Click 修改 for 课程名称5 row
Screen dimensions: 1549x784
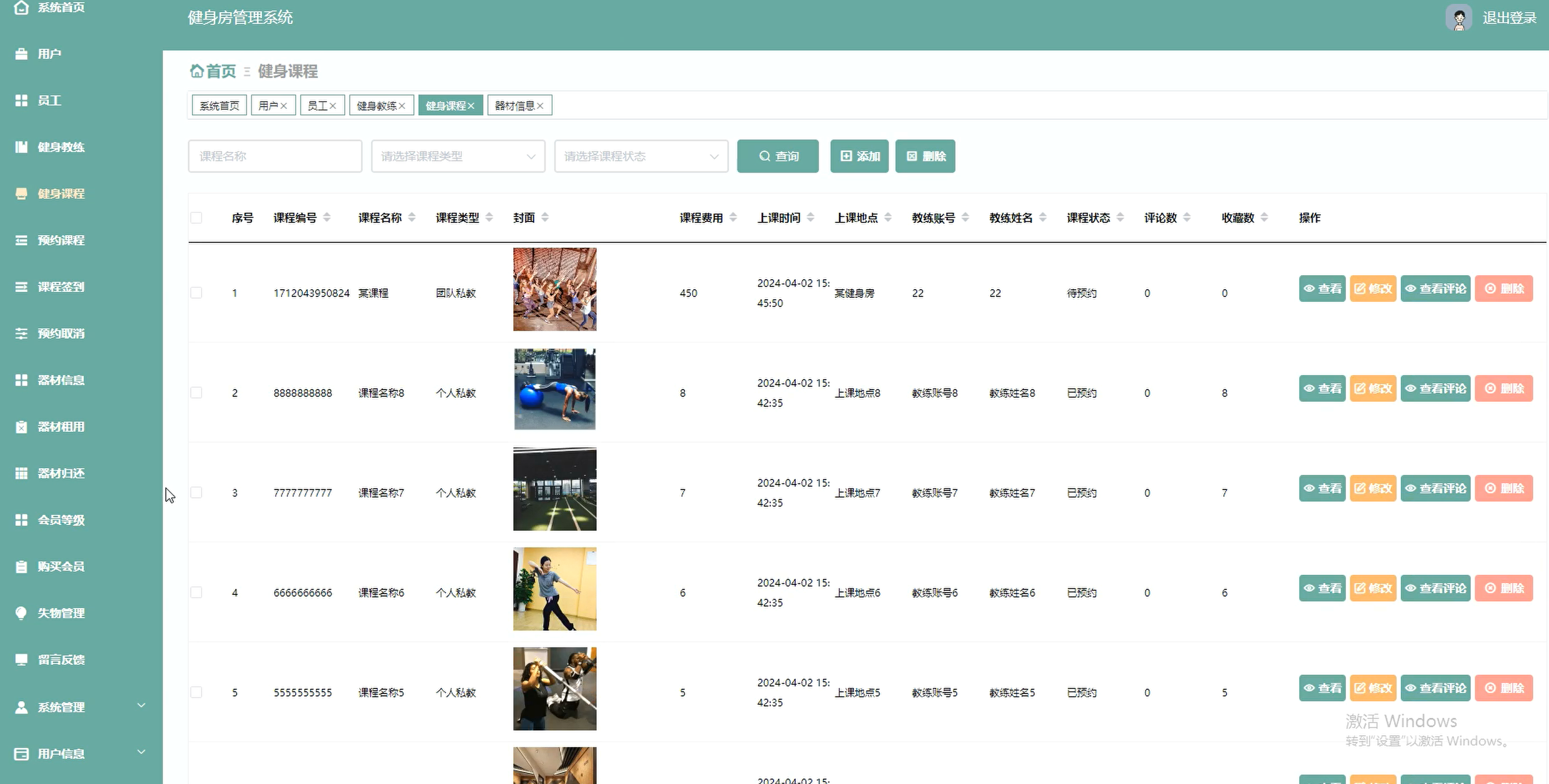click(1373, 688)
